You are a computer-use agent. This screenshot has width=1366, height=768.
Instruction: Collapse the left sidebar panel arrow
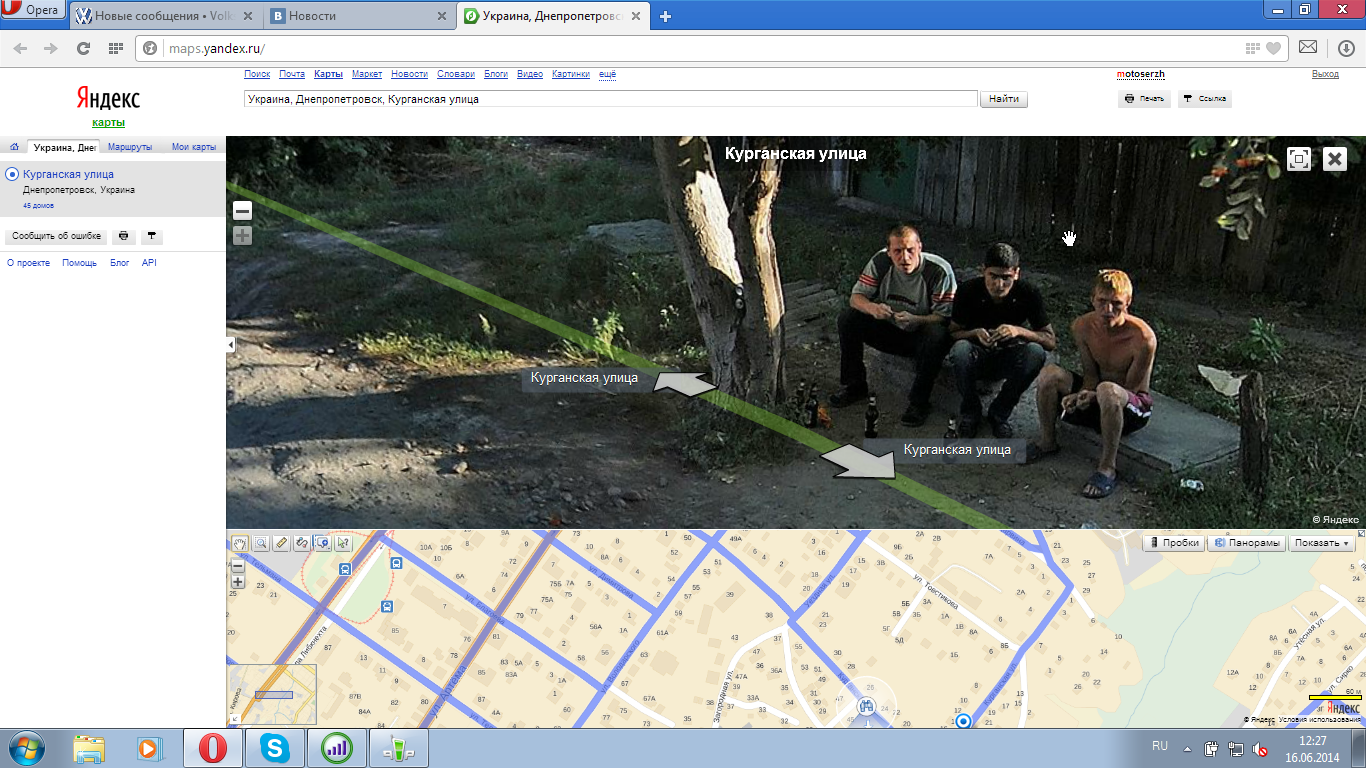click(x=230, y=344)
